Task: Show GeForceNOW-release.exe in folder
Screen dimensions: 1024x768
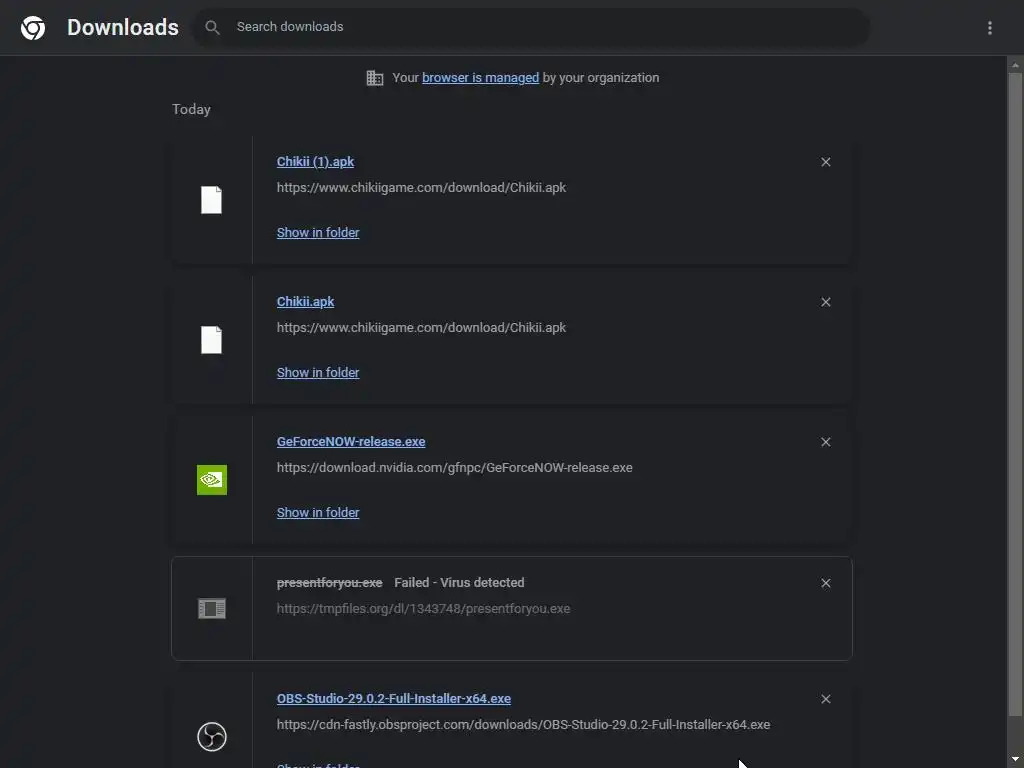Action: [x=317, y=513]
